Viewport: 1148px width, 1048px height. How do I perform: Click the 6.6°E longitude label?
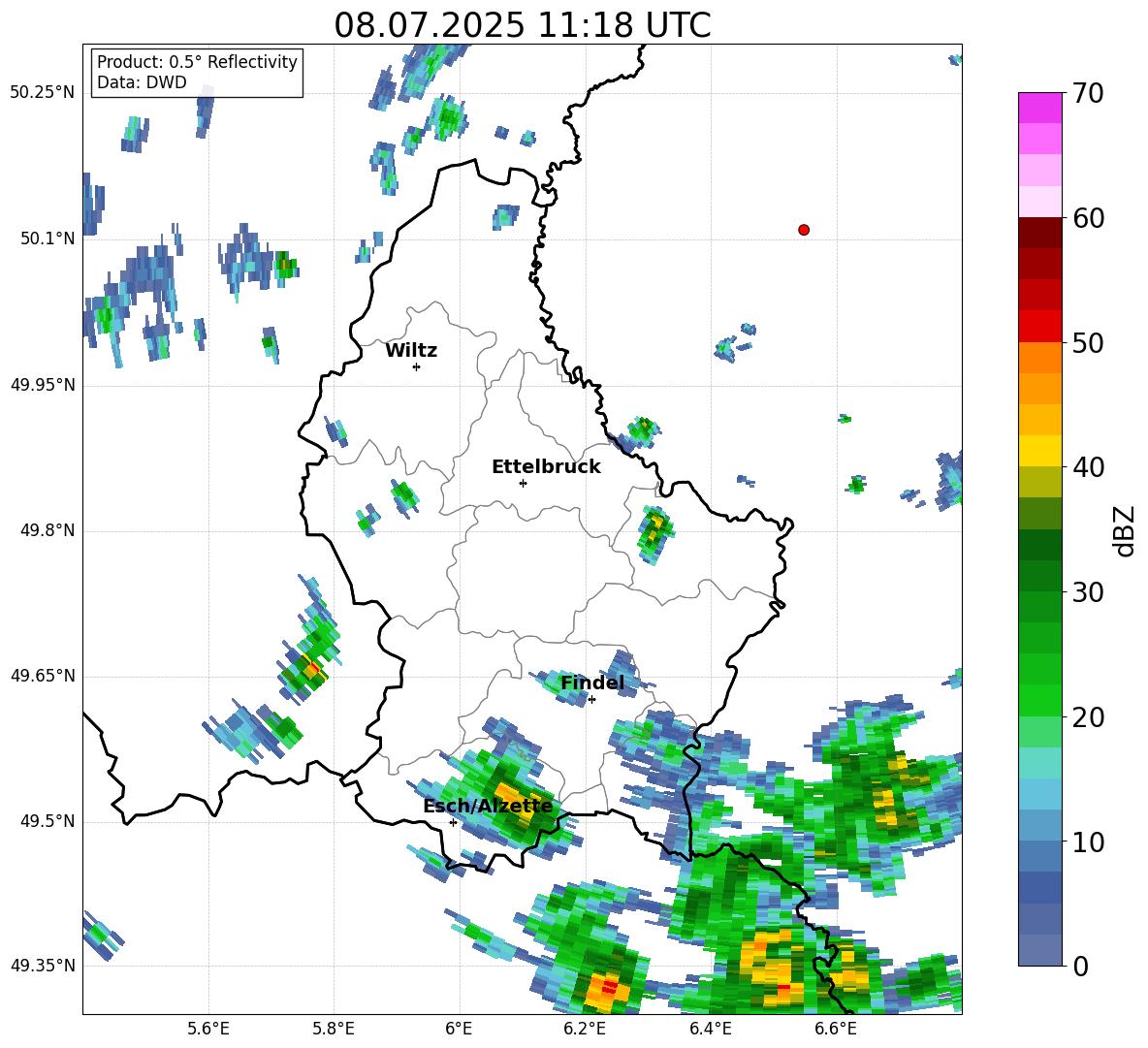(836, 1029)
